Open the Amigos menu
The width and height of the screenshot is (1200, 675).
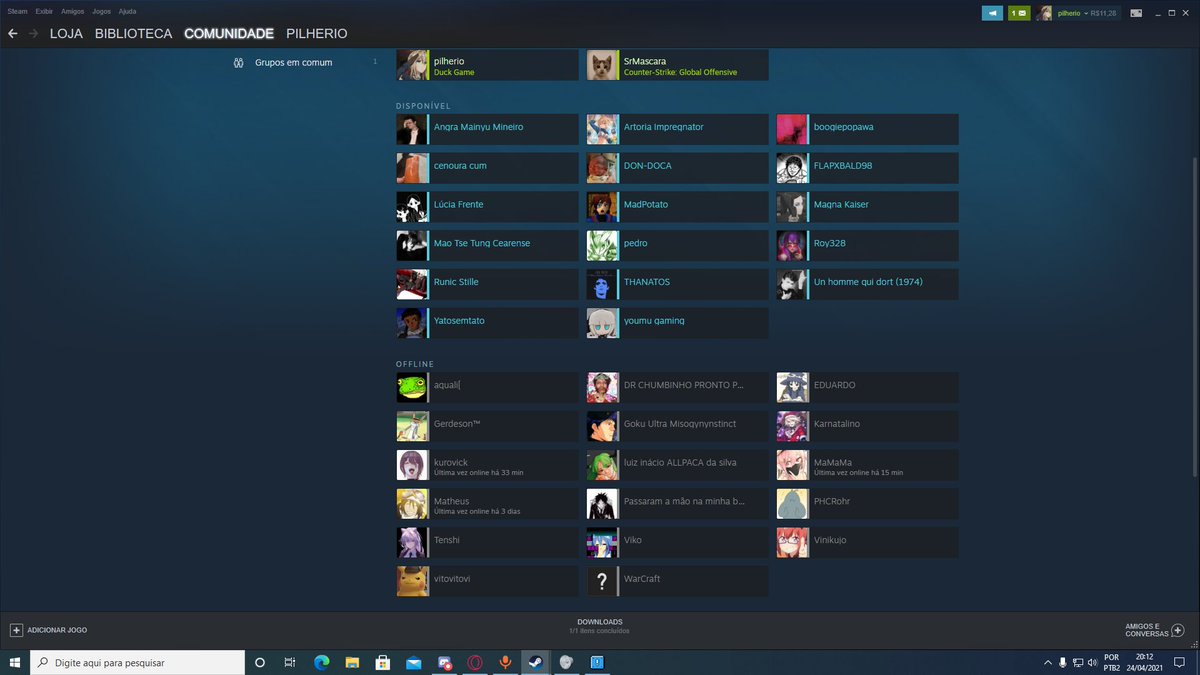click(73, 11)
